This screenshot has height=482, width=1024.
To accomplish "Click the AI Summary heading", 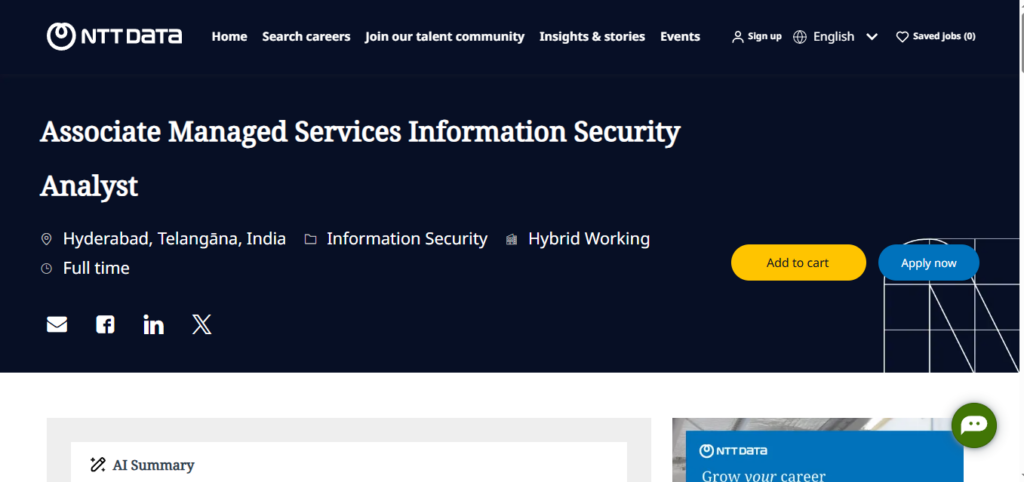I will [x=153, y=465].
